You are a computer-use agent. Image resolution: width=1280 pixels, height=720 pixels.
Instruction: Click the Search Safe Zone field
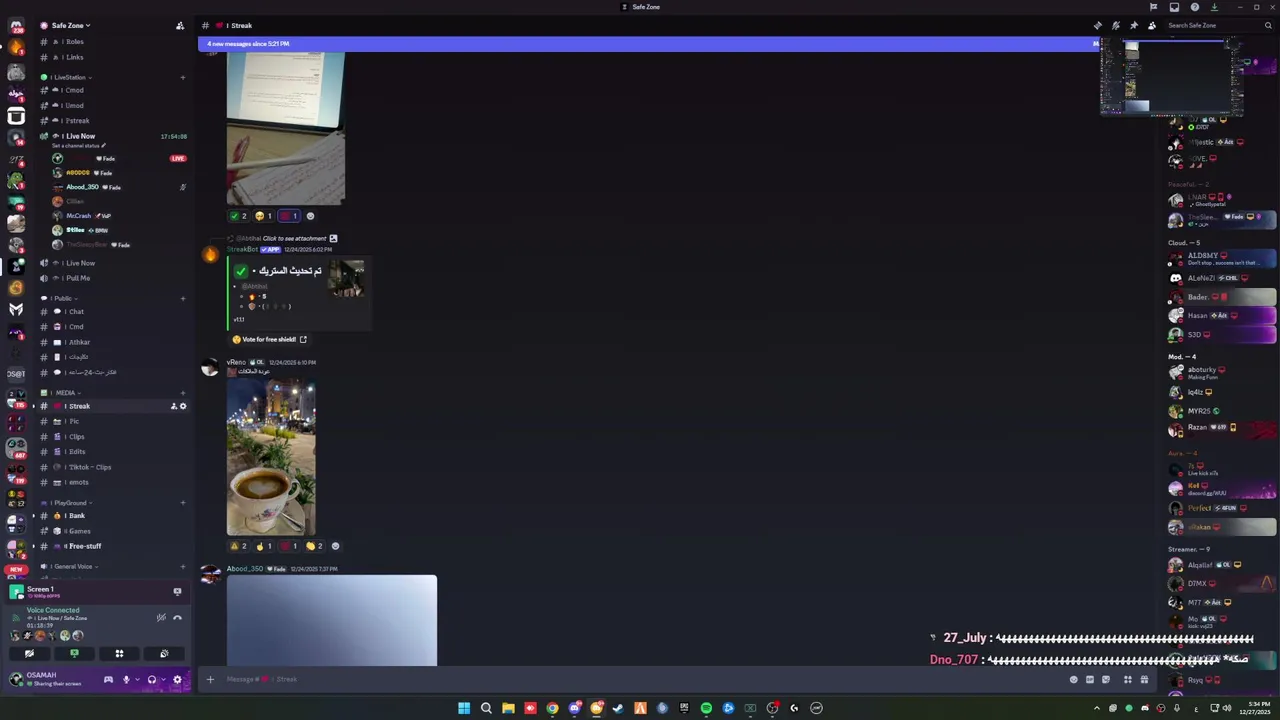1218,25
